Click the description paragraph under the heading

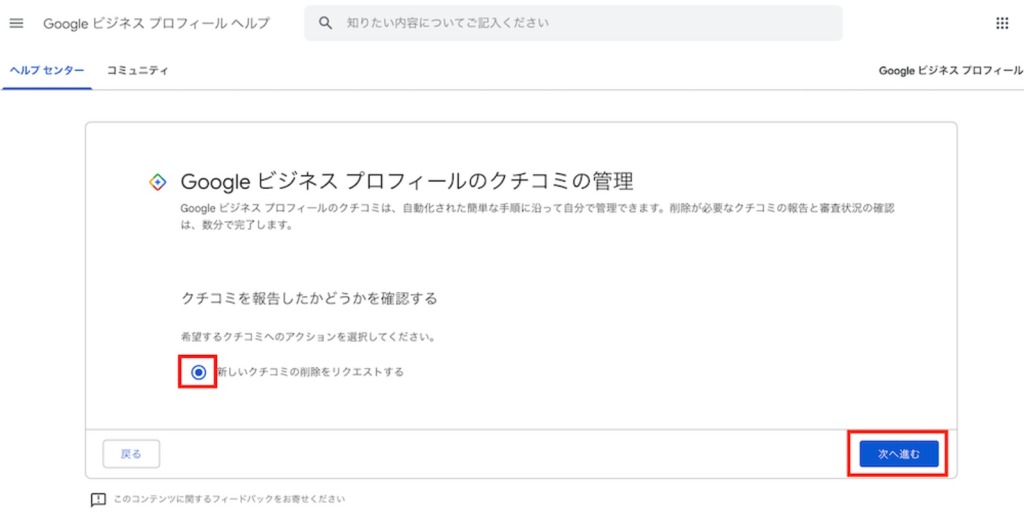pyautogui.click(x=535, y=216)
